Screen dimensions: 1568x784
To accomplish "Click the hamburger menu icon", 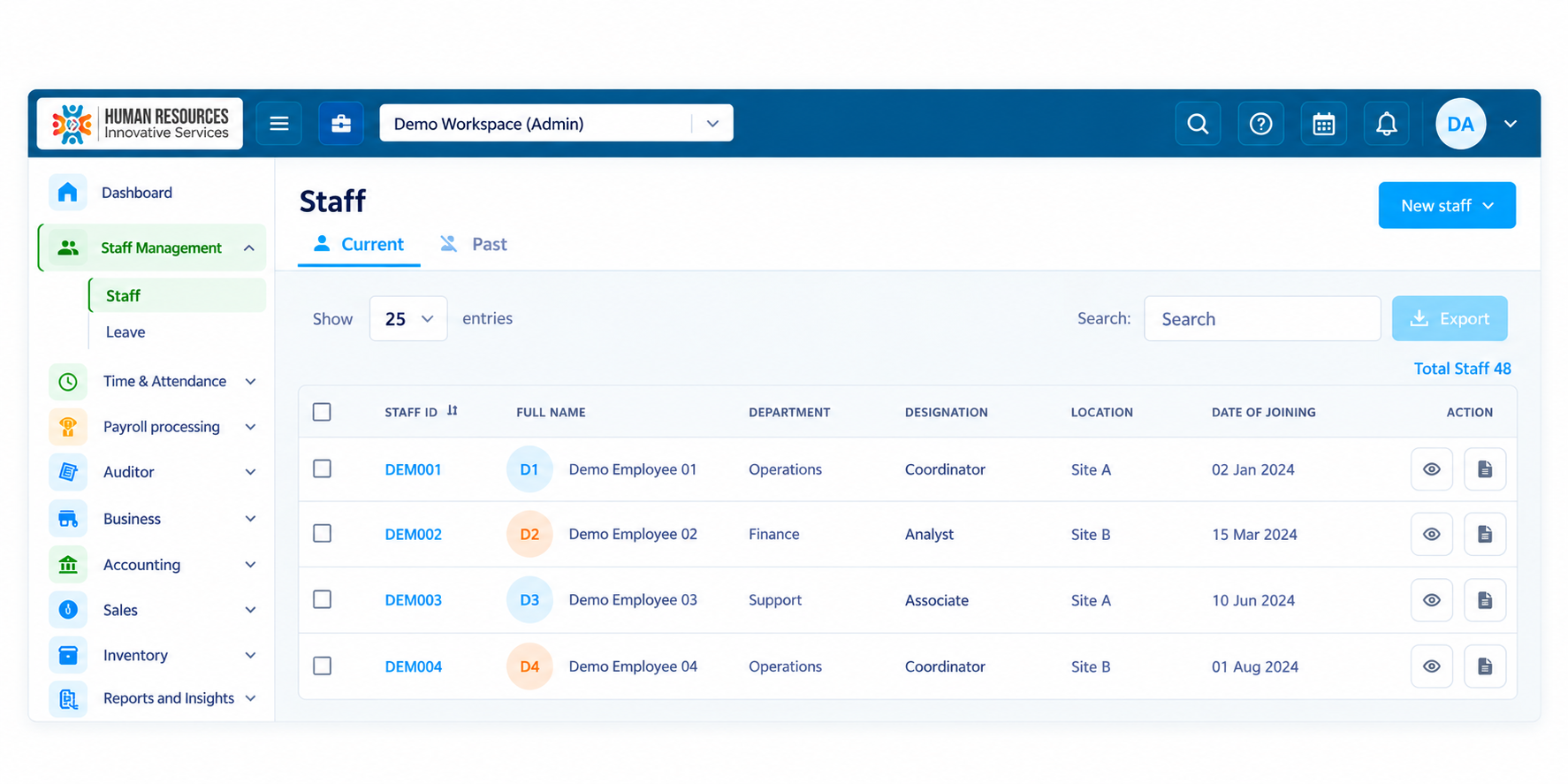I will tap(279, 124).
